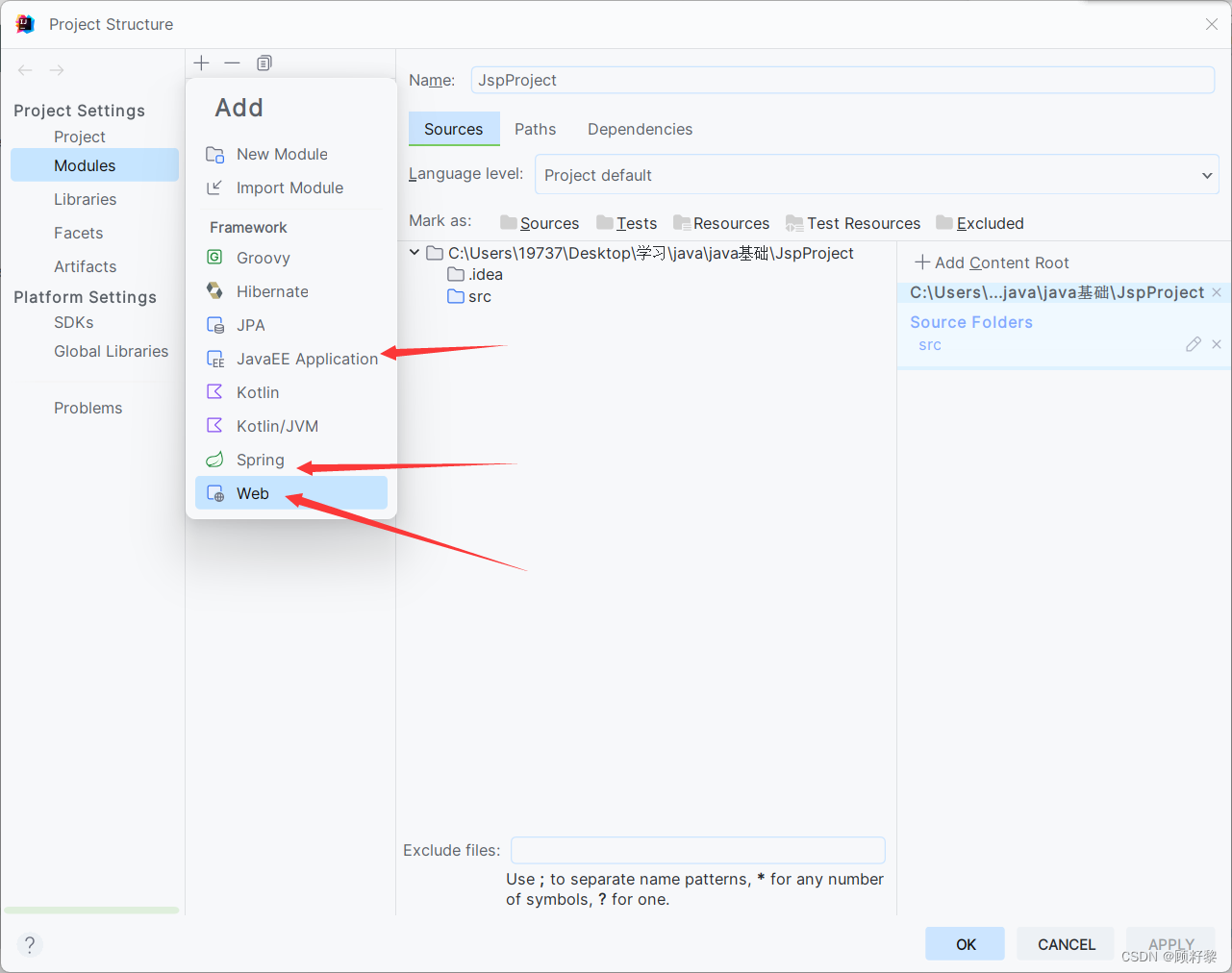Remove src source folder with its X icon
This screenshot has height=973, width=1232.
(x=1217, y=344)
